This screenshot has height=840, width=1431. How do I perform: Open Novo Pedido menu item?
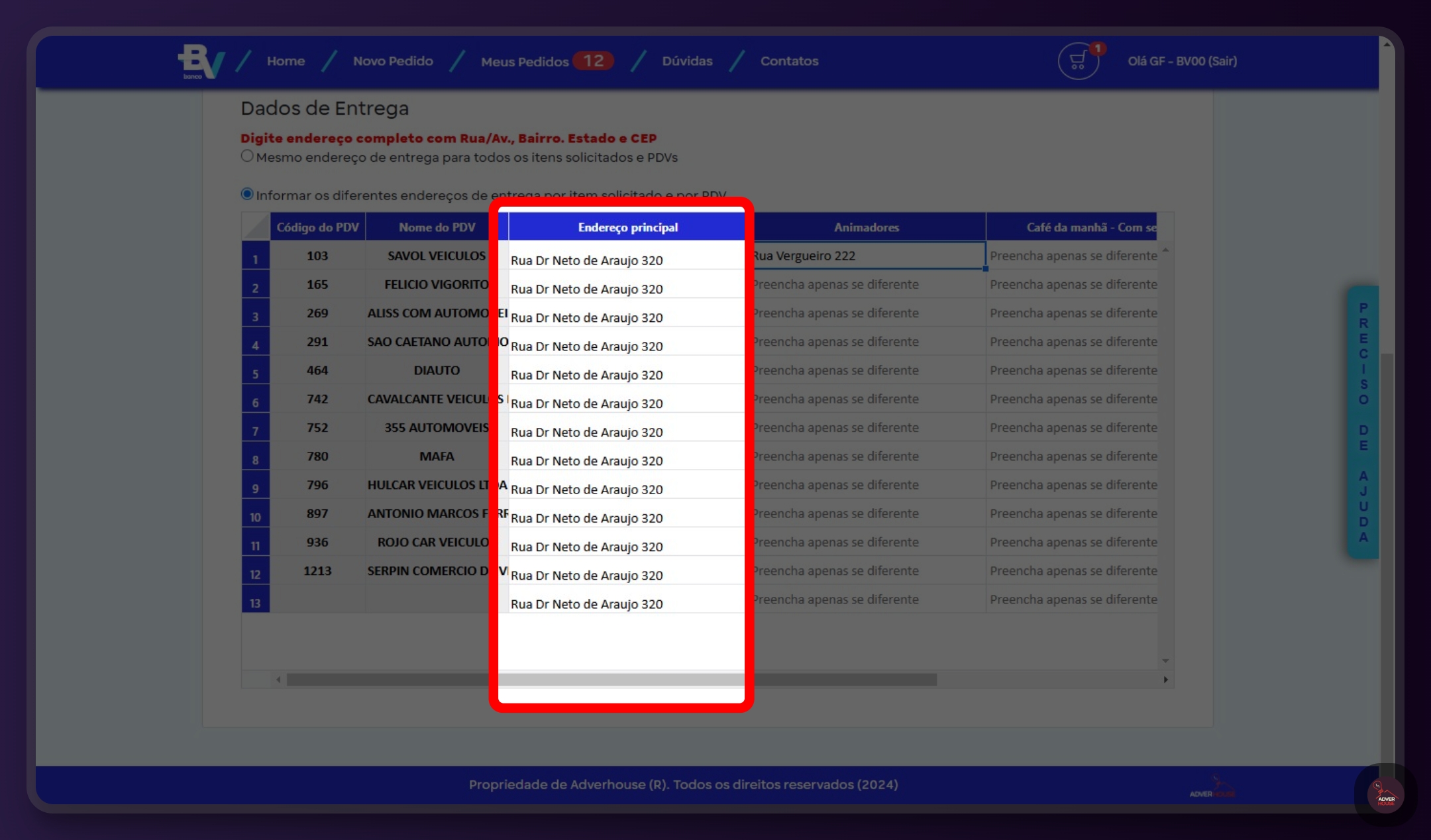(393, 61)
